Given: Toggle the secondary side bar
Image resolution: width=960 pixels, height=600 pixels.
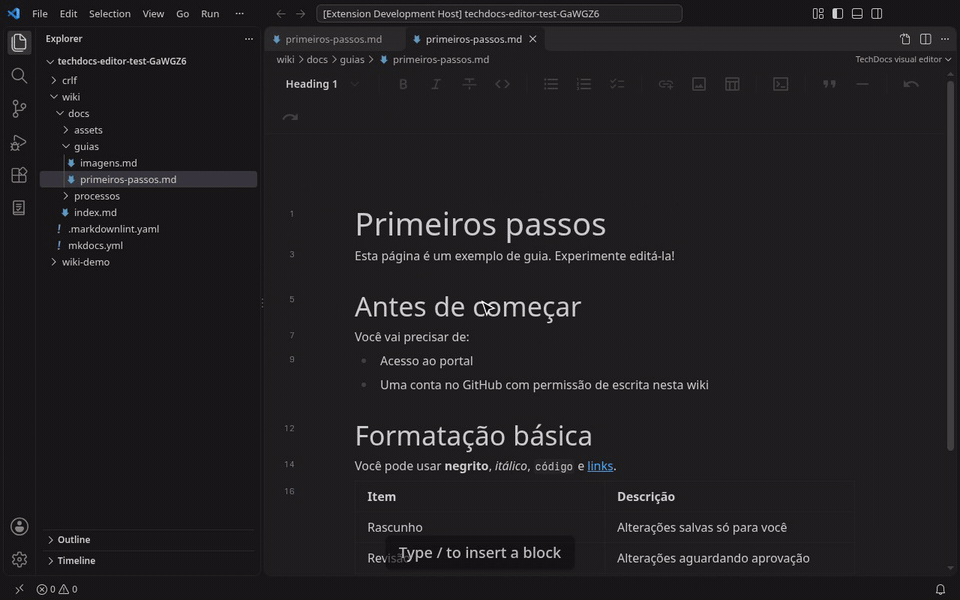Looking at the screenshot, I should tap(877, 13).
